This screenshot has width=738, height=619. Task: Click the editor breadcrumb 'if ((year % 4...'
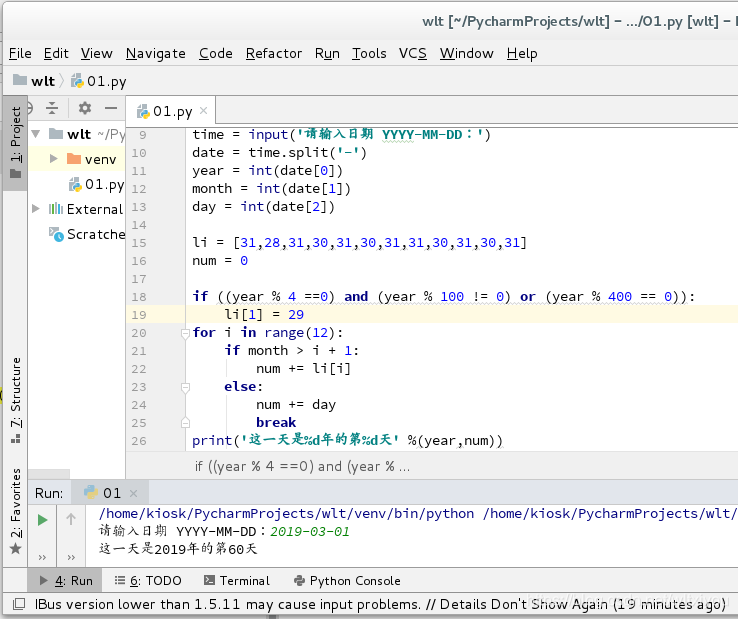click(303, 466)
